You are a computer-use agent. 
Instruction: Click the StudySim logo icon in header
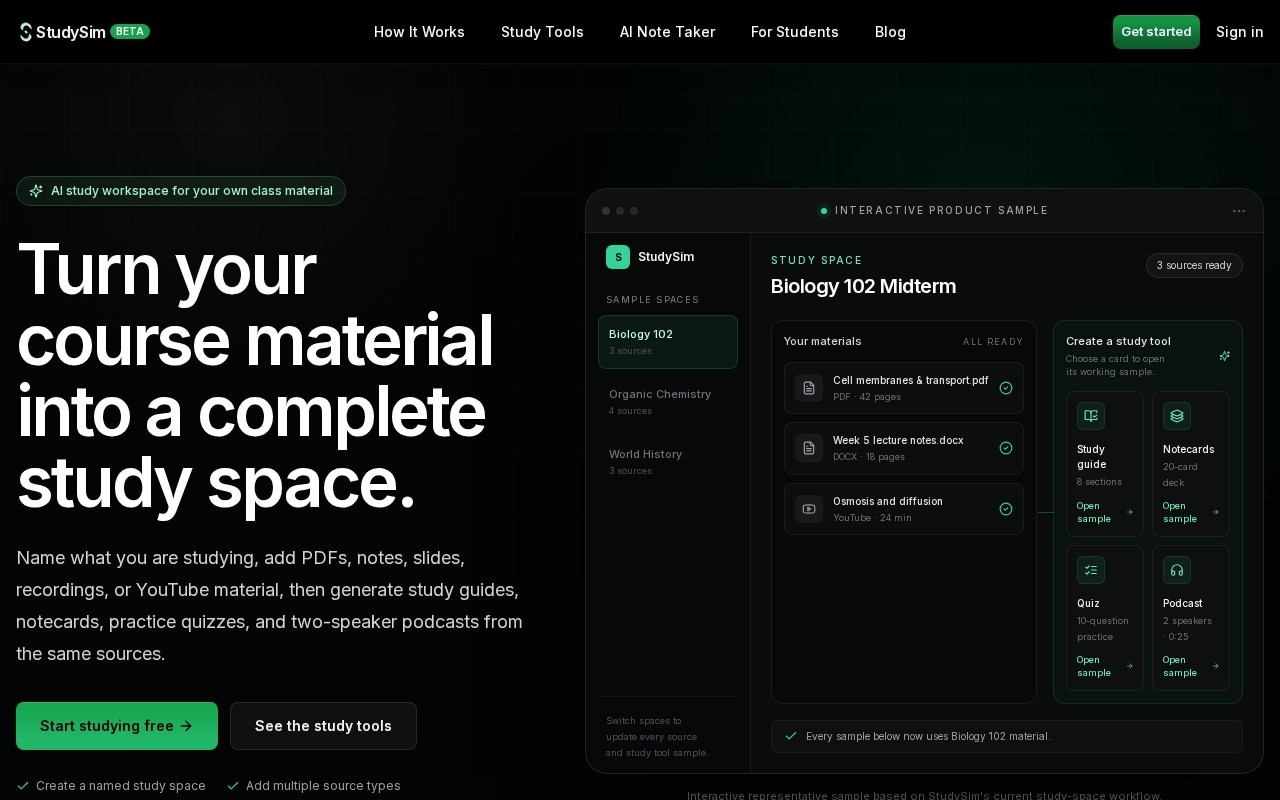[26, 32]
